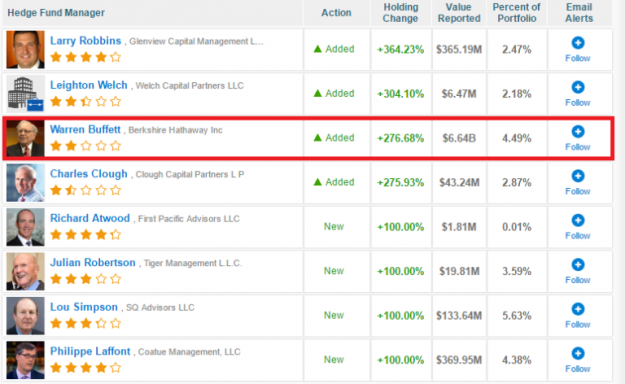Open Philippe Laffont profile link
The height and width of the screenshot is (384, 625).
coord(90,351)
